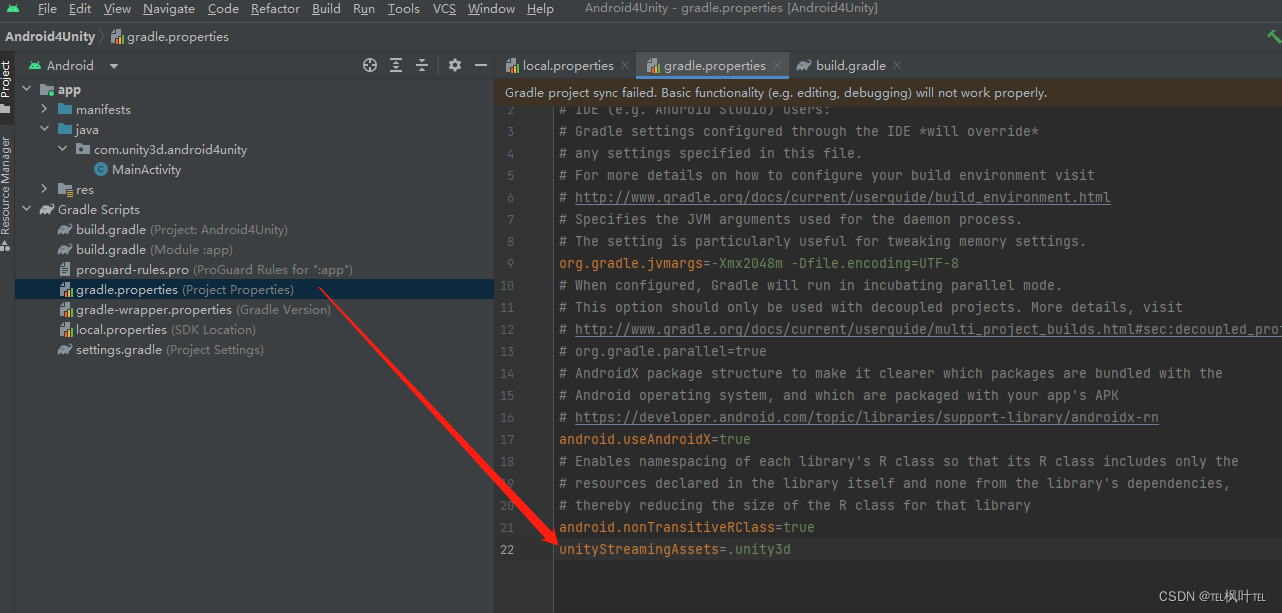Close the local.properties tab

coord(625,65)
